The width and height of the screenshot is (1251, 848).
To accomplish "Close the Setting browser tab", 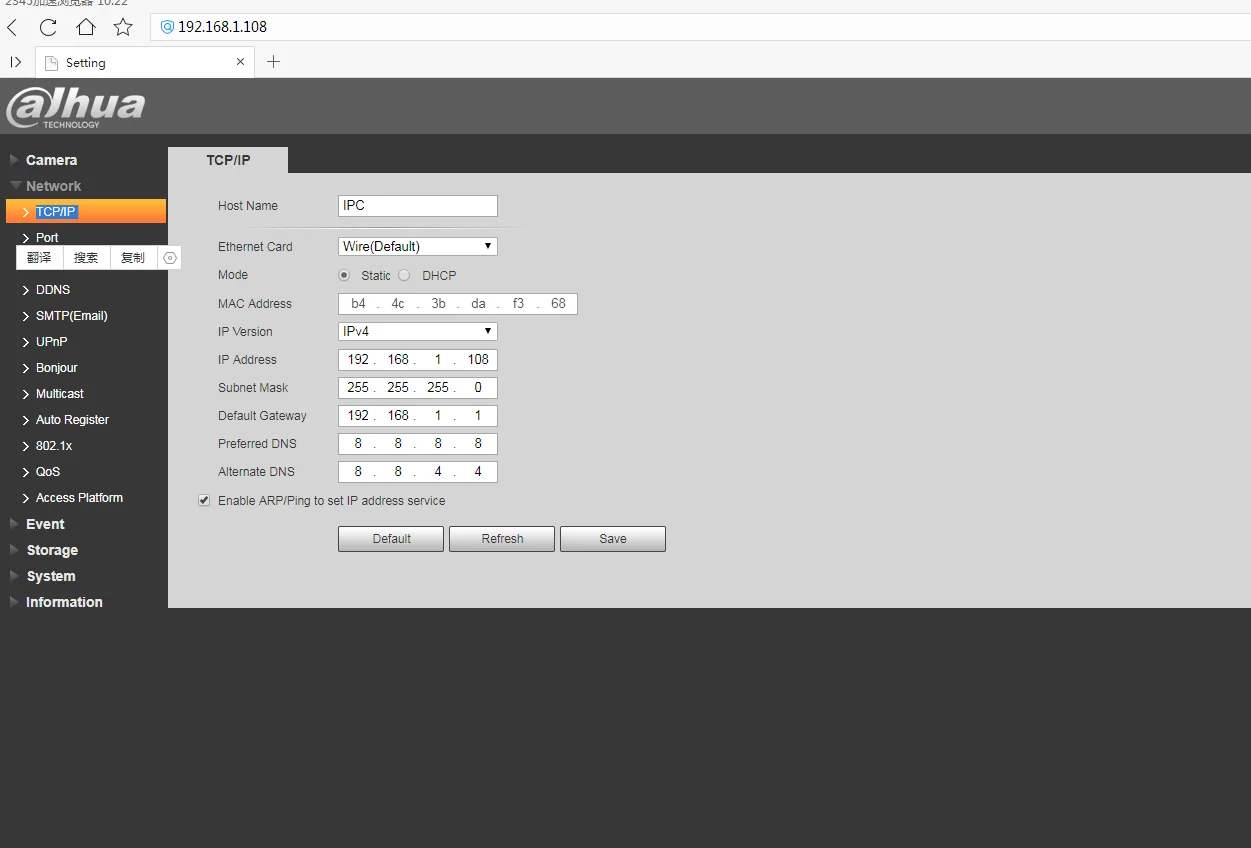I will [x=240, y=62].
